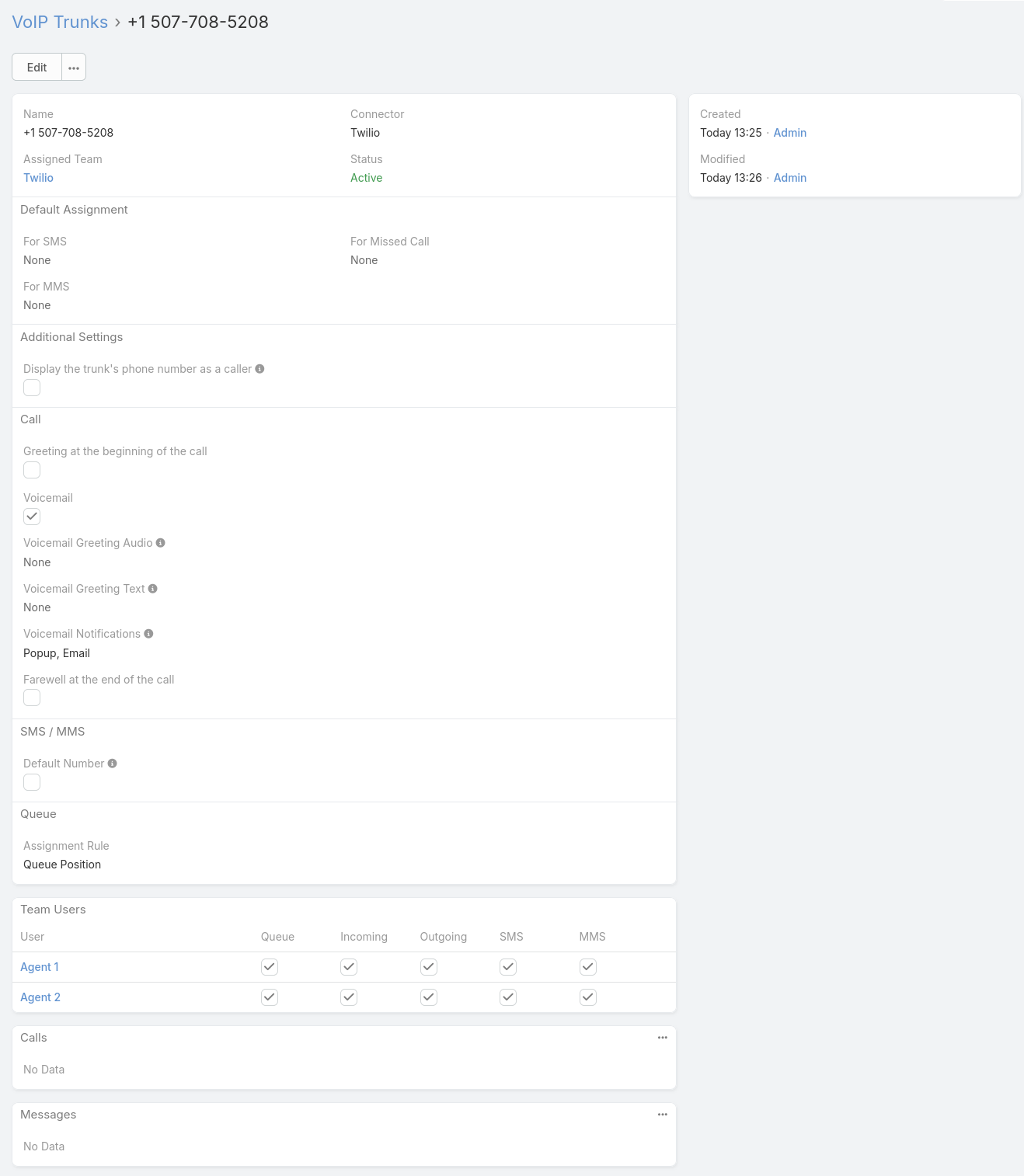Open the Calls card options menu
The width and height of the screenshot is (1024, 1176).
662,1037
